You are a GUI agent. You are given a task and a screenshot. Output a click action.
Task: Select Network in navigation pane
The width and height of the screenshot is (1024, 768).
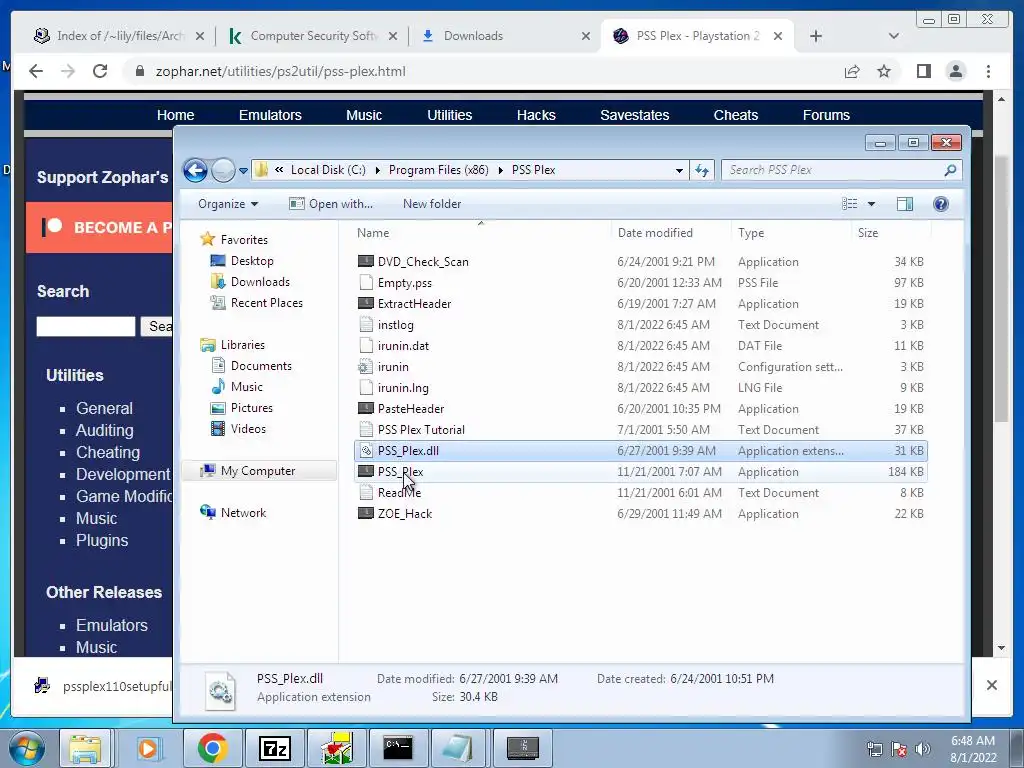(x=243, y=513)
